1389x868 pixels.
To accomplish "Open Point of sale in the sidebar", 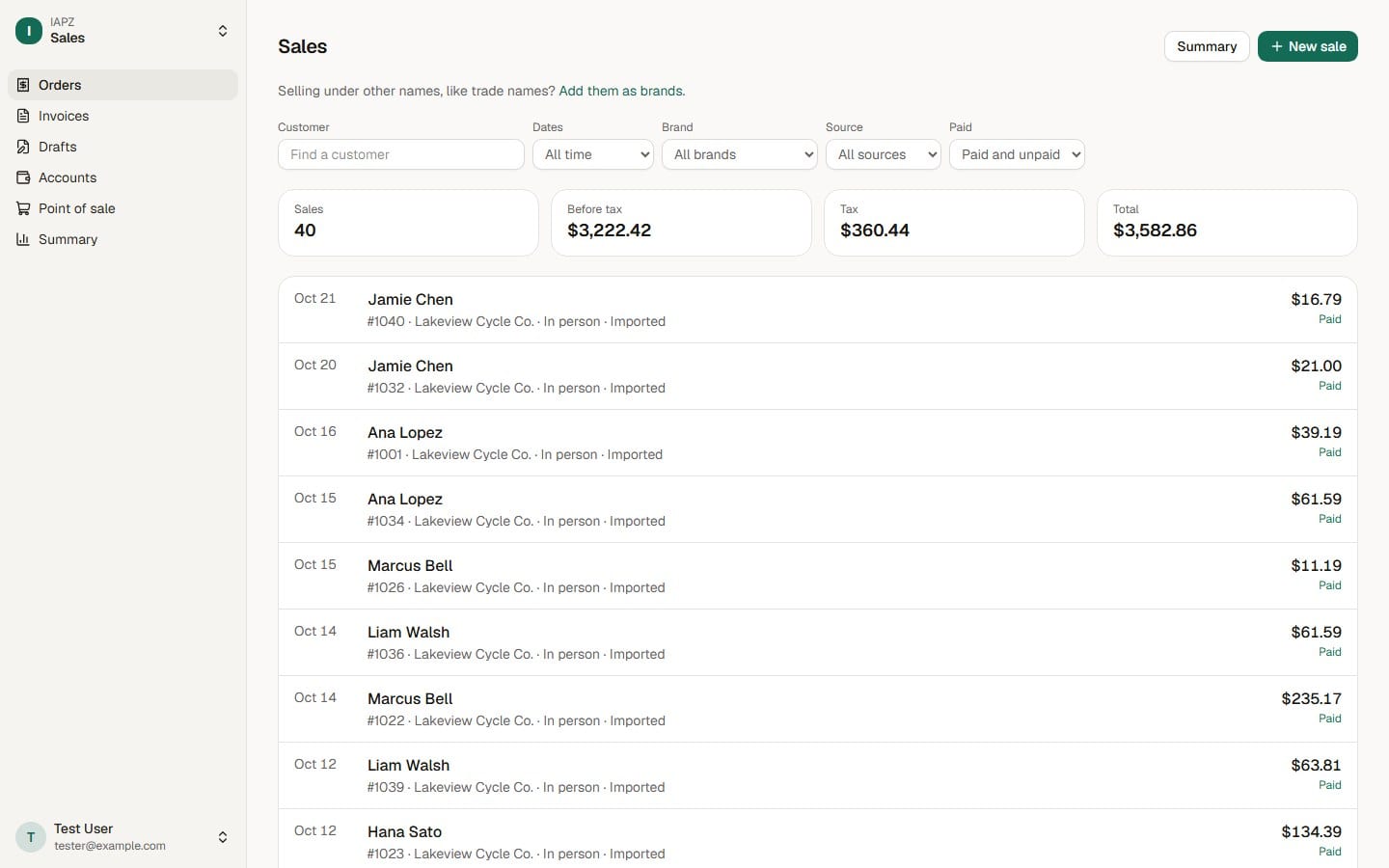I will coord(123,208).
